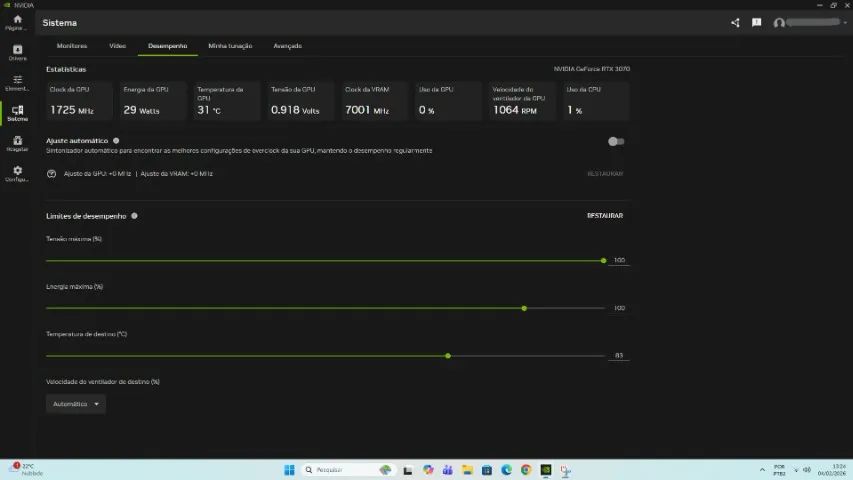Adjust the Tensão máxima slider handle
Image resolution: width=853 pixels, height=480 pixels.
tap(603, 261)
